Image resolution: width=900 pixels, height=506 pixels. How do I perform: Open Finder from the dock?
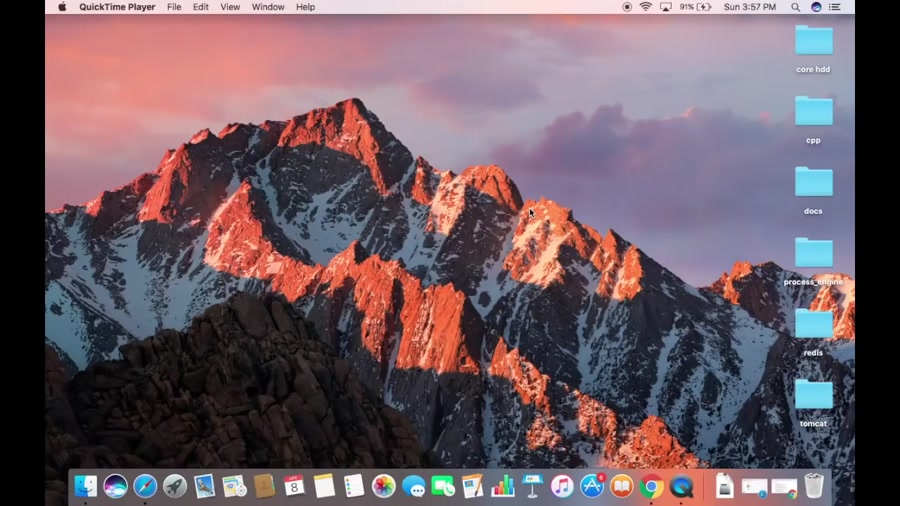pos(86,486)
